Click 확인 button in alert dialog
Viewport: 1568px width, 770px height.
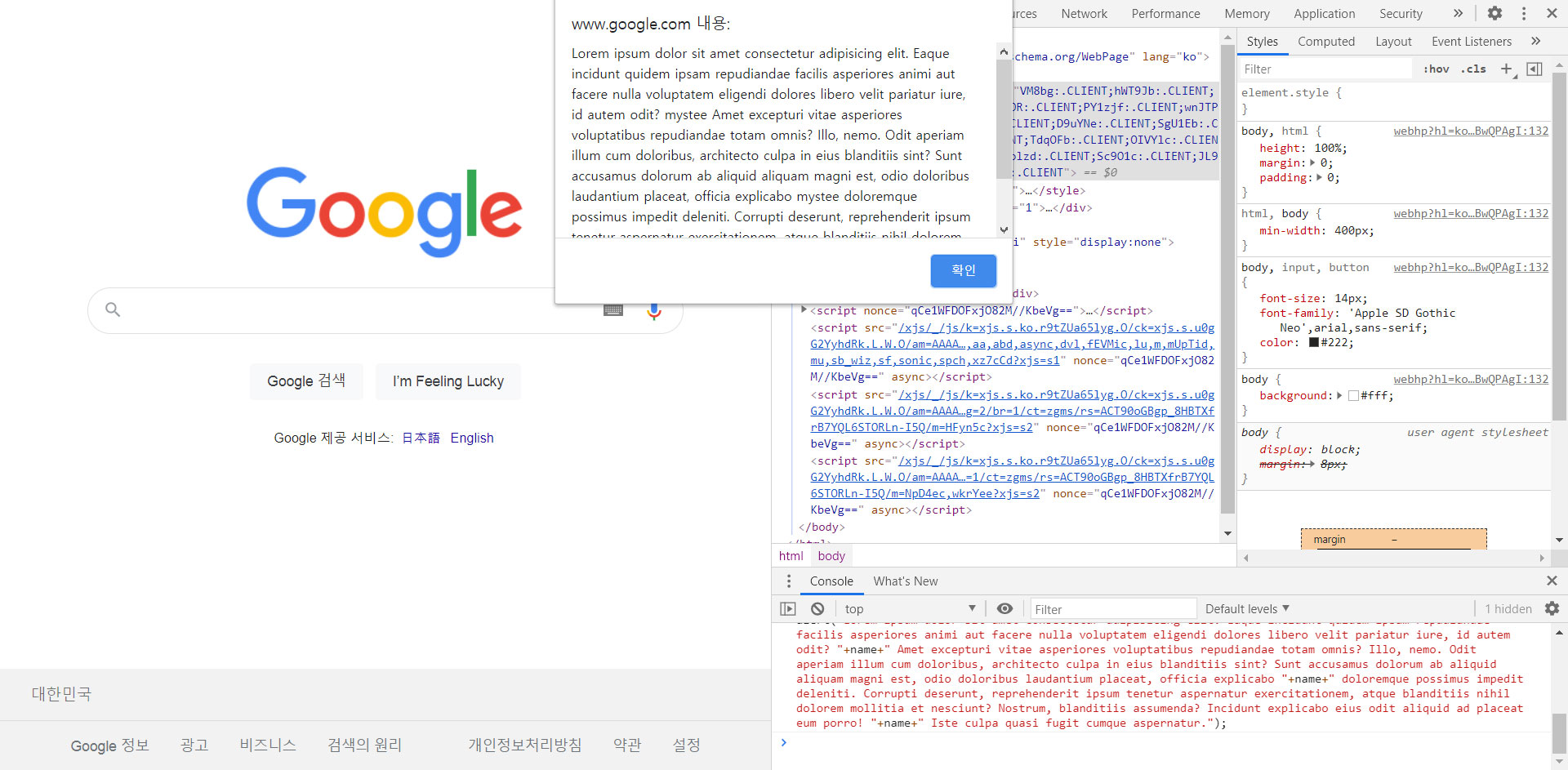tap(964, 270)
